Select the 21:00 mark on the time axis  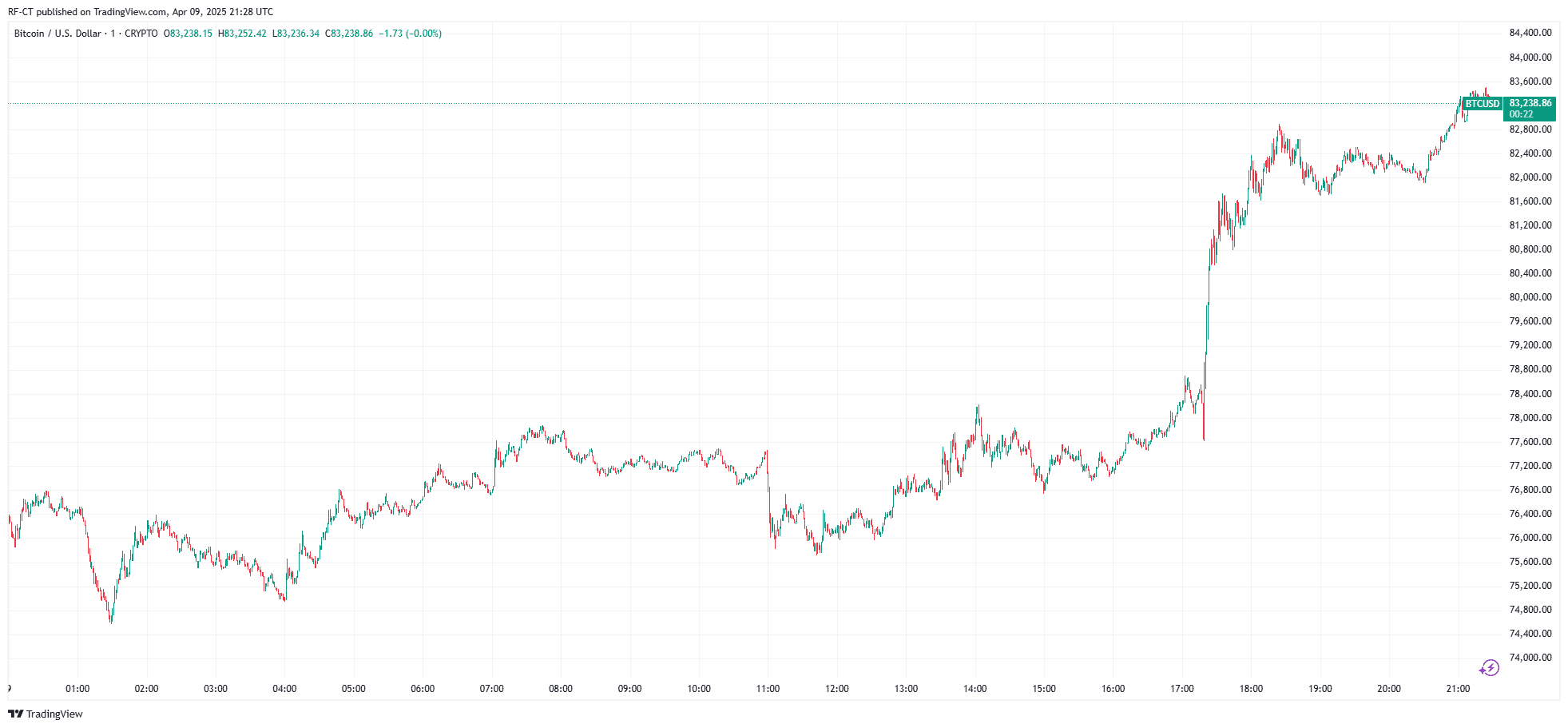[x=1458, y=689]
